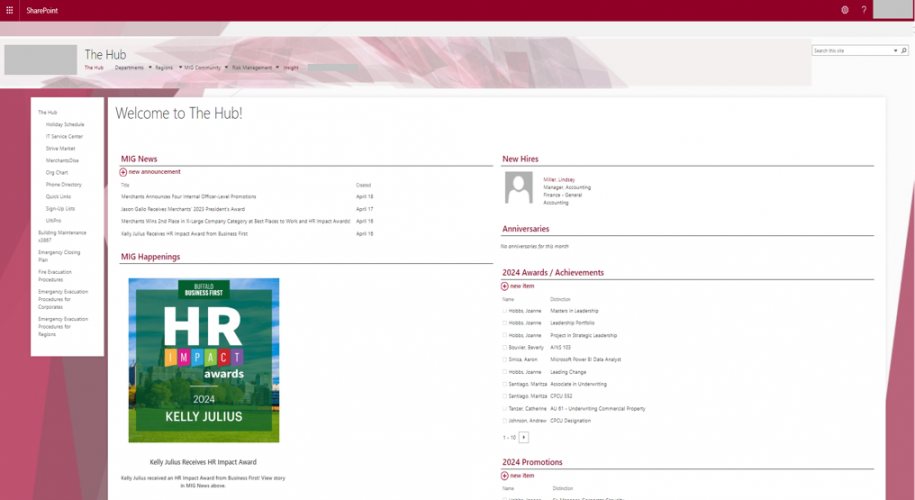Open 2024 Promotions section heading
Screen dimensions: 915x500
tap(532, 462)
